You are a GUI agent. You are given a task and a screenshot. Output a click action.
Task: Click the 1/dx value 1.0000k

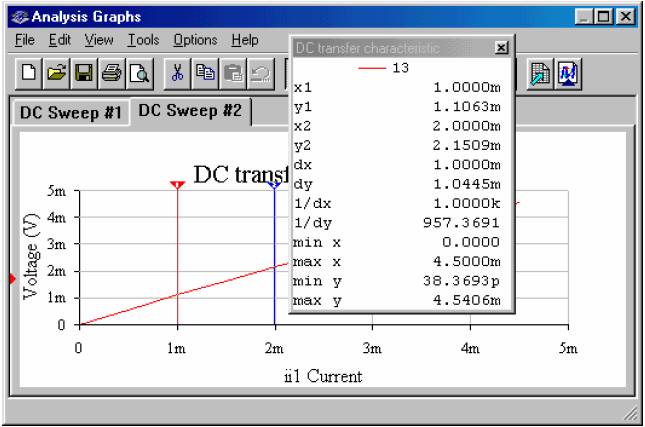[467, 204]
